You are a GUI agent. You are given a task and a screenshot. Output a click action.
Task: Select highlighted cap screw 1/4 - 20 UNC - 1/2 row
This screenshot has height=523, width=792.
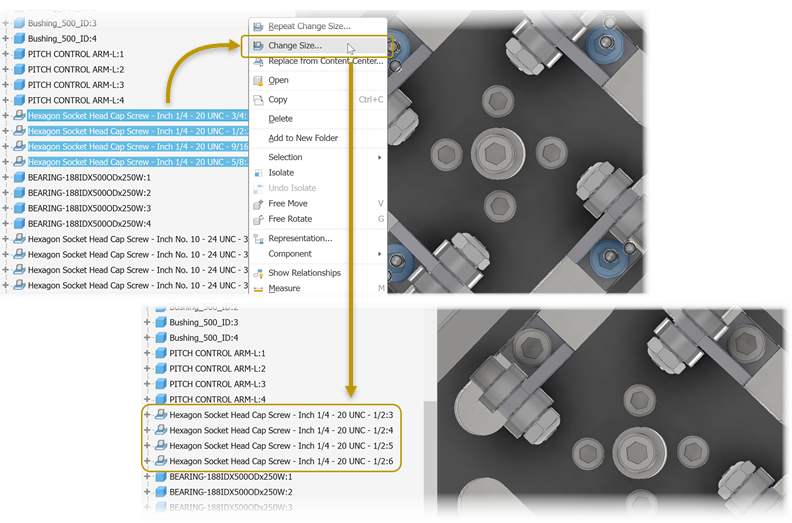point(137,131)
